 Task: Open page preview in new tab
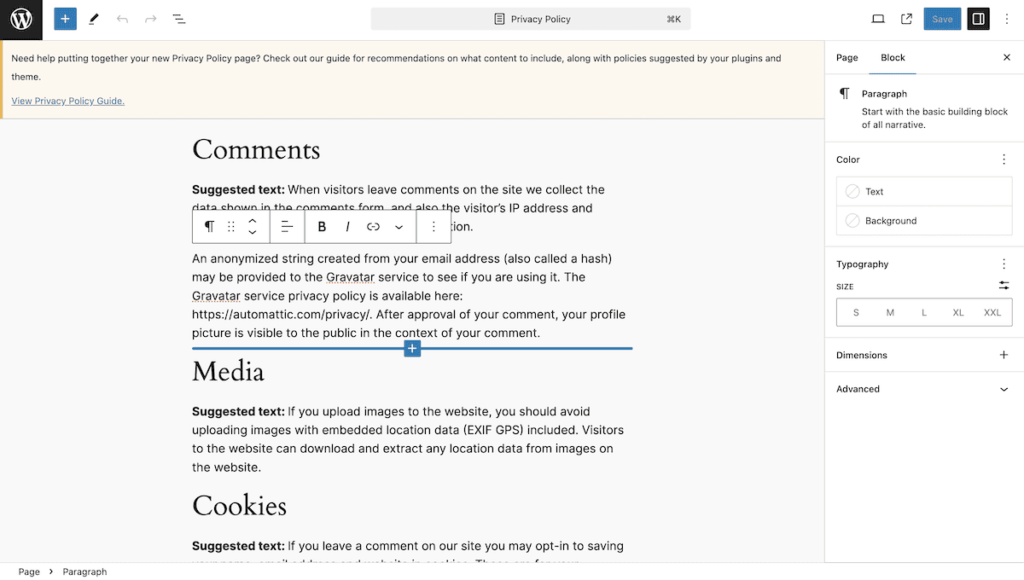906,19
